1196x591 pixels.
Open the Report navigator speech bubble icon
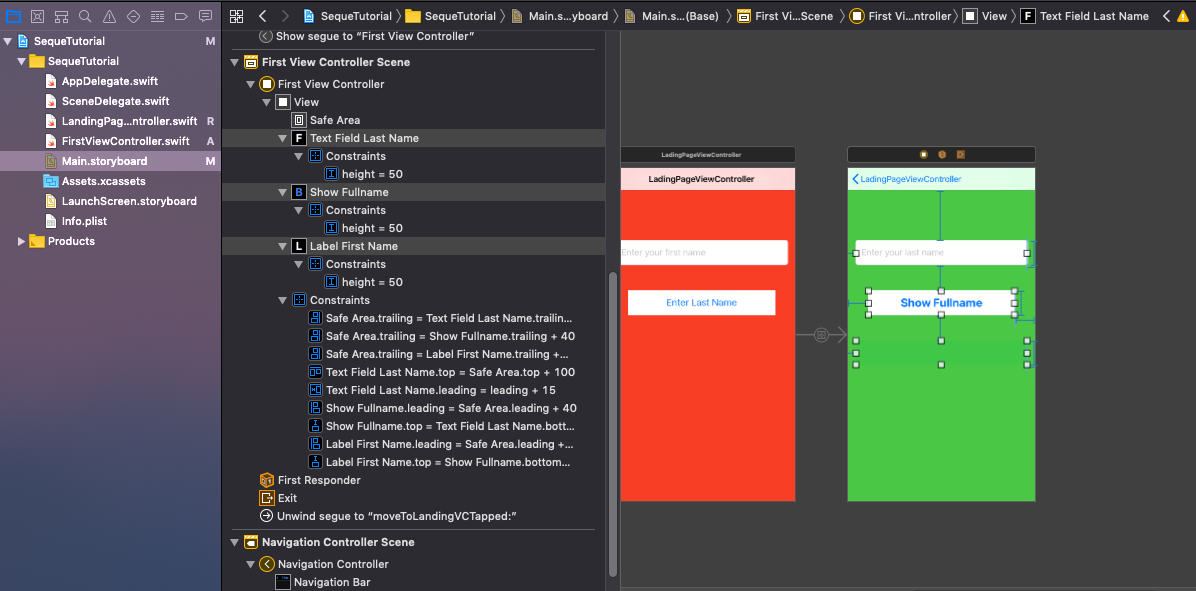tap(205, 15)
